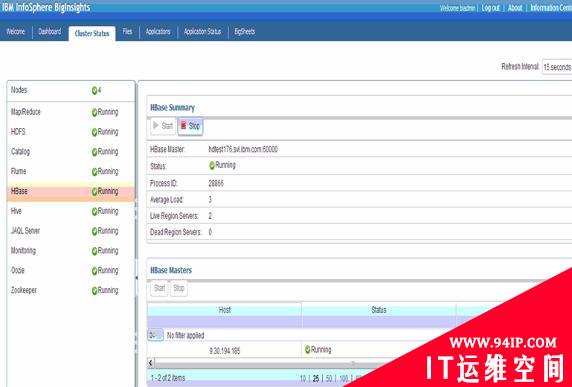Click the MapReduce running status icon
Image resolution: width=572 pixels, height=387 pixels.
[94, 113]
